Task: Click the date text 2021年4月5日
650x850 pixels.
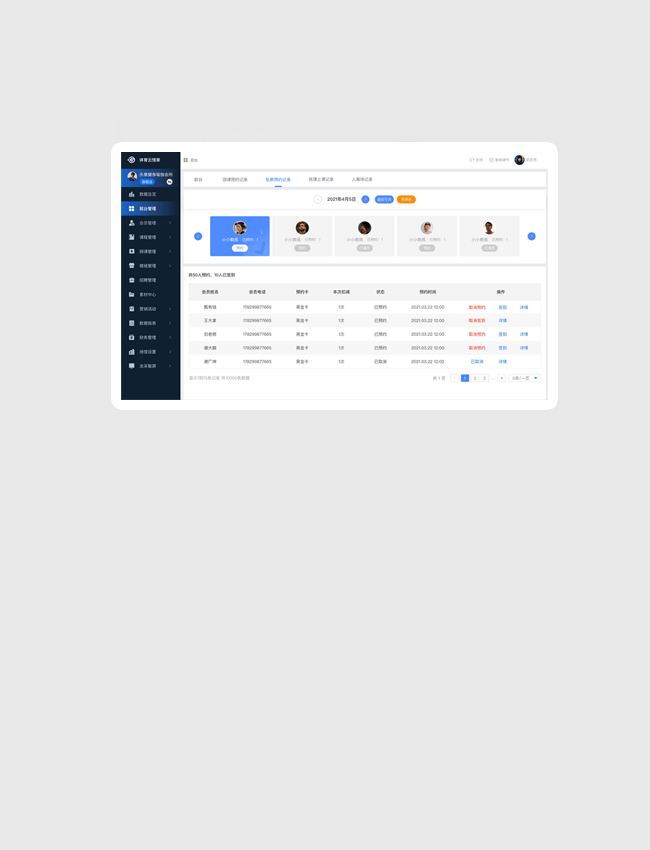Action: tap(342, 199)
